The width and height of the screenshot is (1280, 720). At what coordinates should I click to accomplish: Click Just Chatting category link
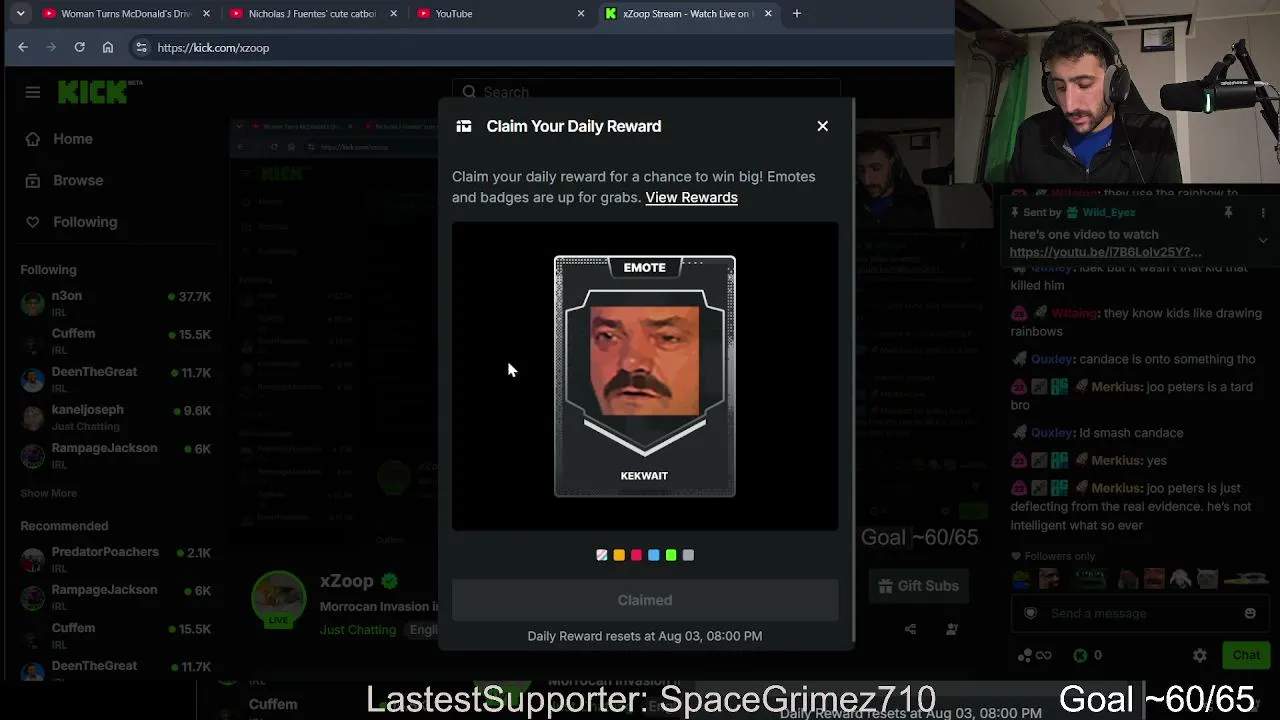coord(357,630)
